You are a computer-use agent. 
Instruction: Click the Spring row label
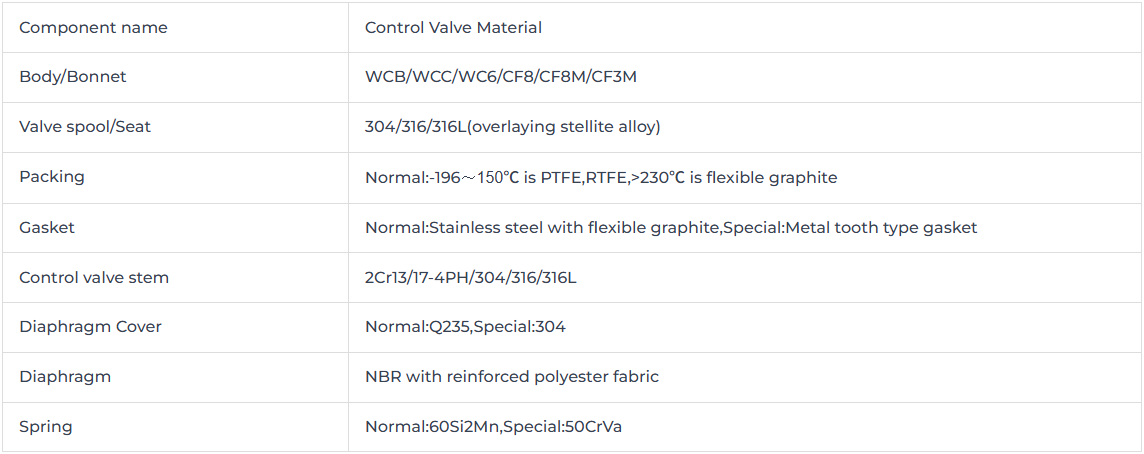[x=45, y=427]
